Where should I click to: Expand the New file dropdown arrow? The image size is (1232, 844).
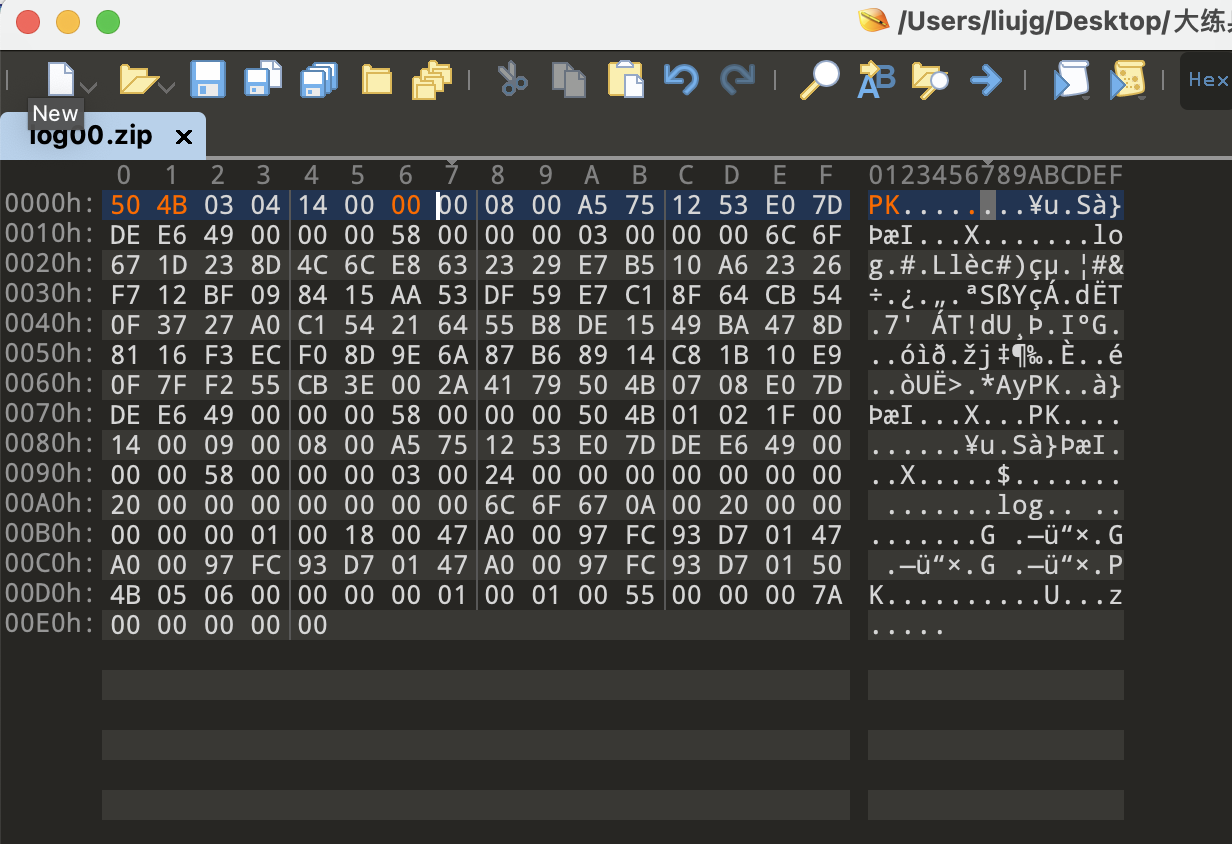88,88
